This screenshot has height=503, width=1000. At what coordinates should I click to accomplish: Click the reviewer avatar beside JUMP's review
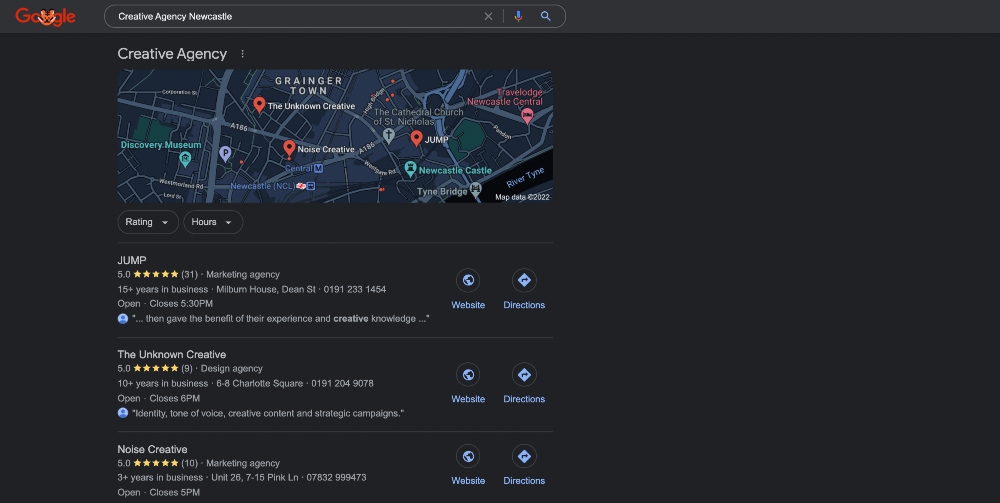tap(123, 319)
